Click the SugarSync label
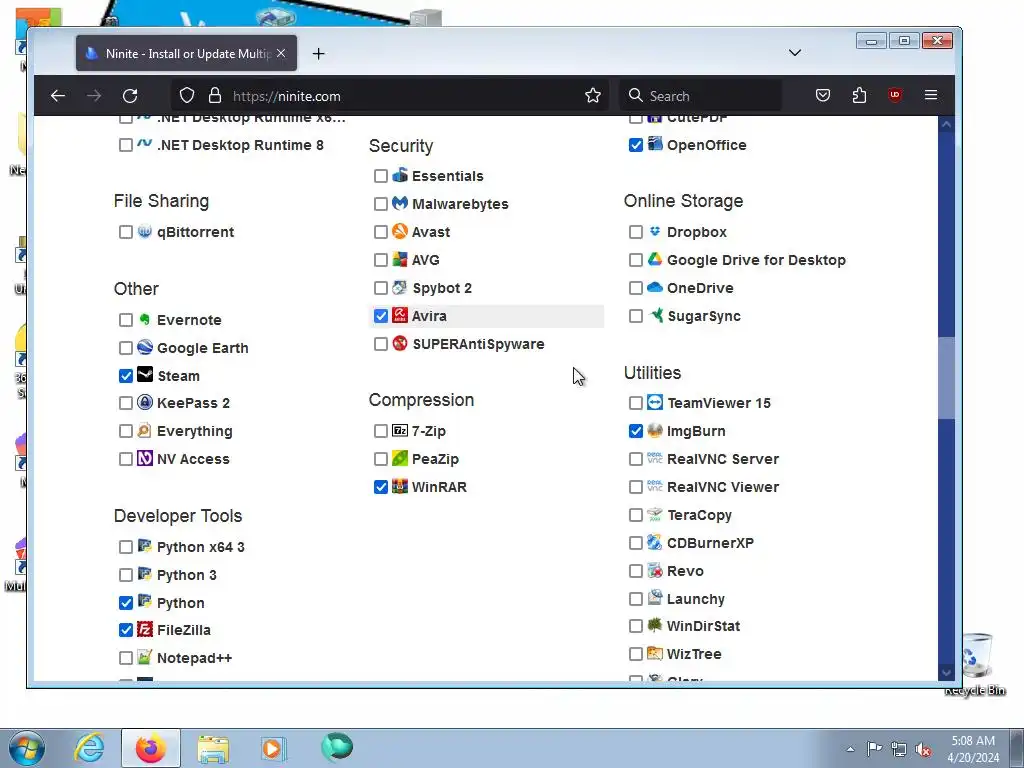The width and height of the screenshot is (1024, 768). pyautogui.click(x=704, y=316)
